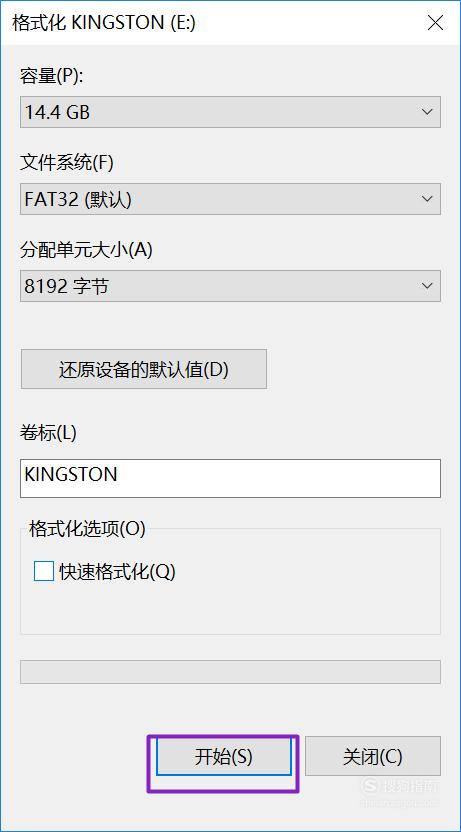Image resolution: width=461 pixels, height=832 pixels.
Task: Click the empty format progress bar
Action: click(230, 672)
